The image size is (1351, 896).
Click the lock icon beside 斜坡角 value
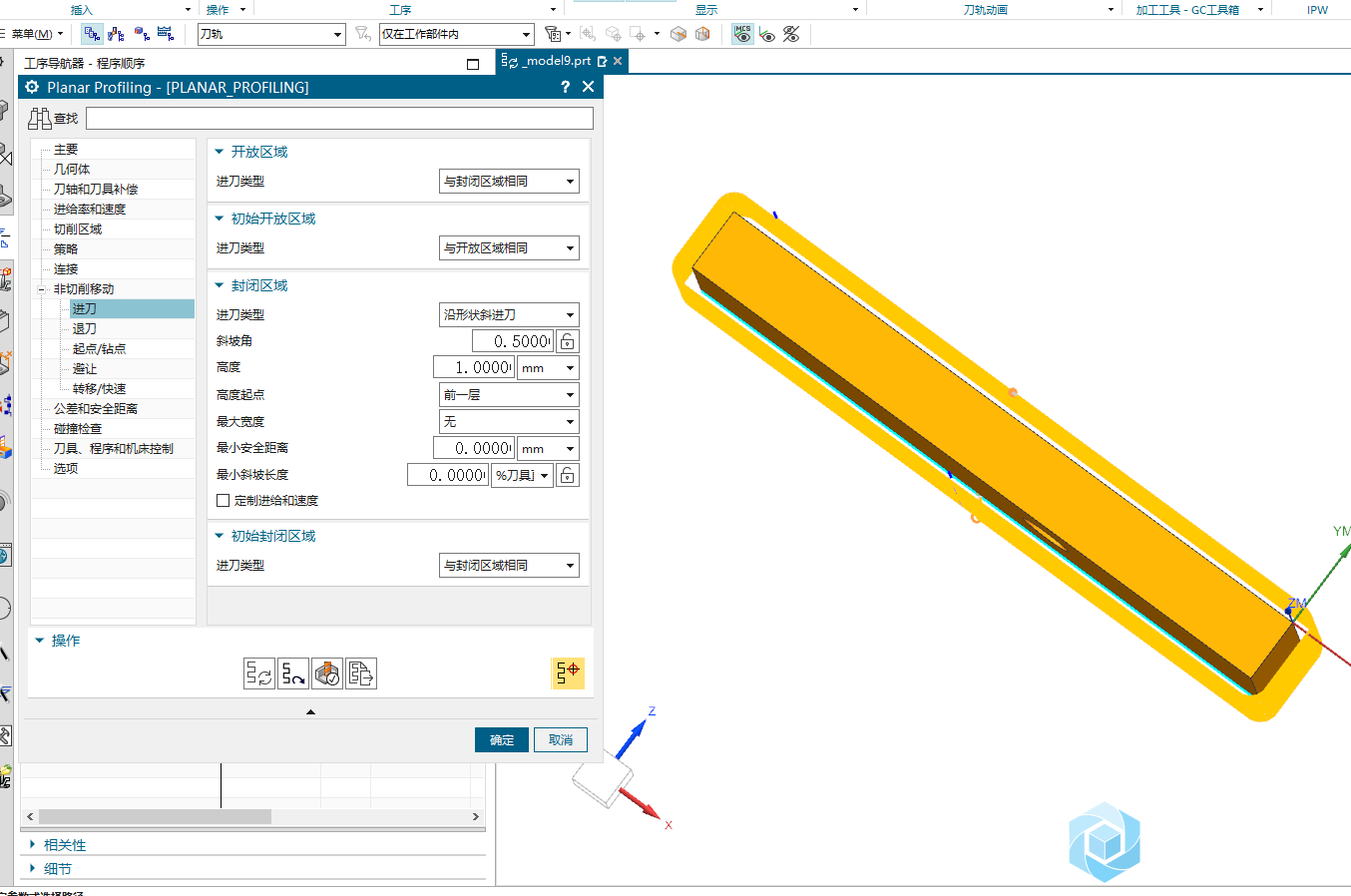567,341
